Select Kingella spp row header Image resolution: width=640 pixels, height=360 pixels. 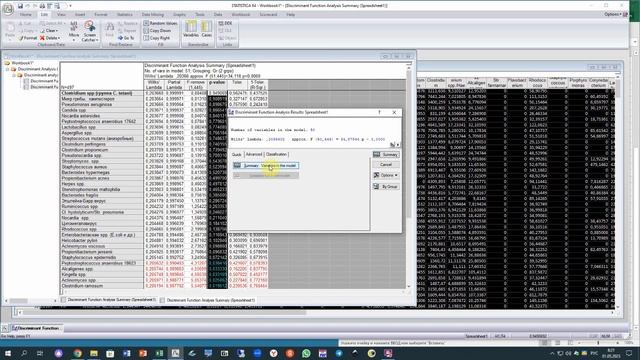pos(102,275)
